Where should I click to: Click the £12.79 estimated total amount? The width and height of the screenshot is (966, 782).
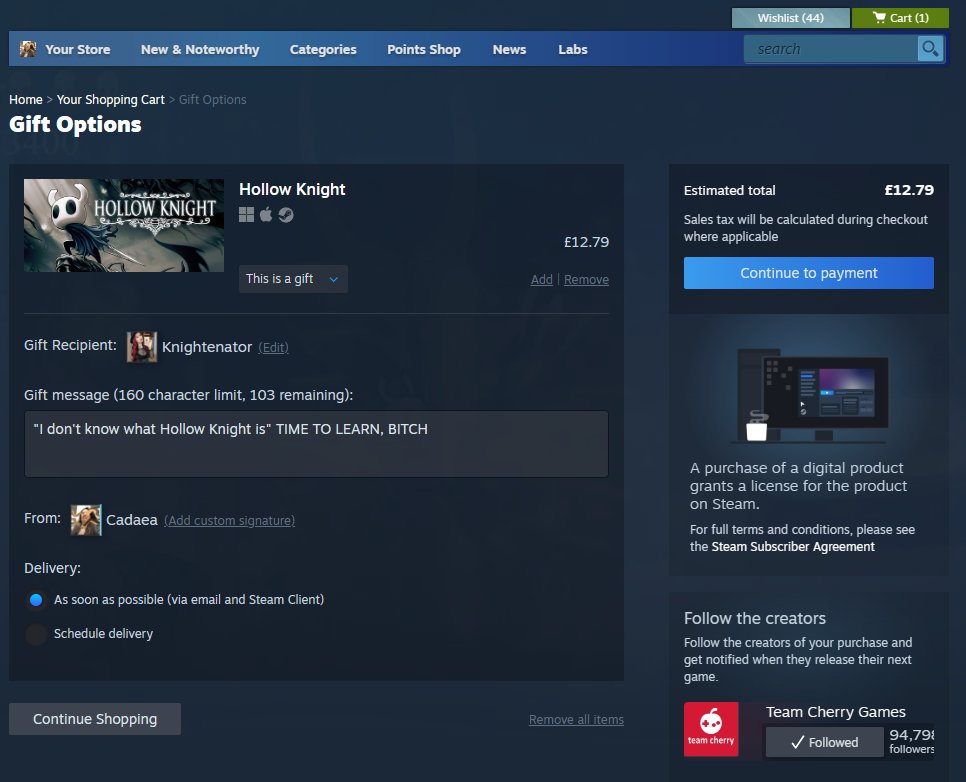(x=909, y=190)
